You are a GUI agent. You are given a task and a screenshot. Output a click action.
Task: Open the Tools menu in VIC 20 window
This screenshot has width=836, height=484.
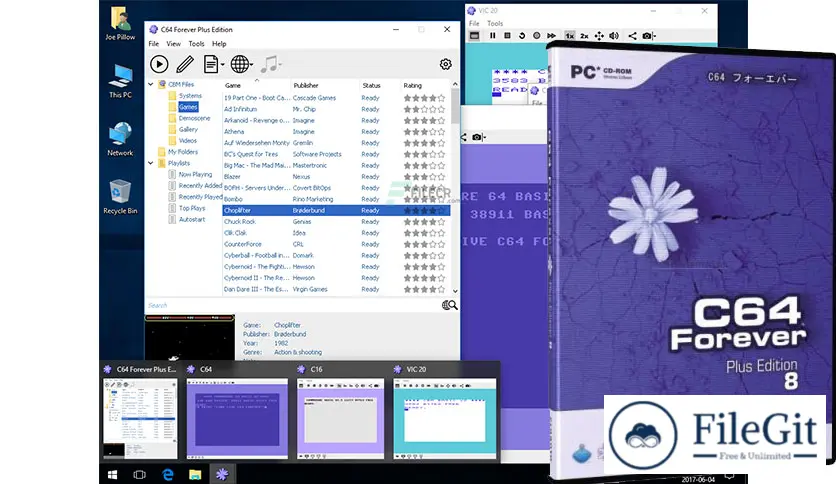[x=495, y=23]
